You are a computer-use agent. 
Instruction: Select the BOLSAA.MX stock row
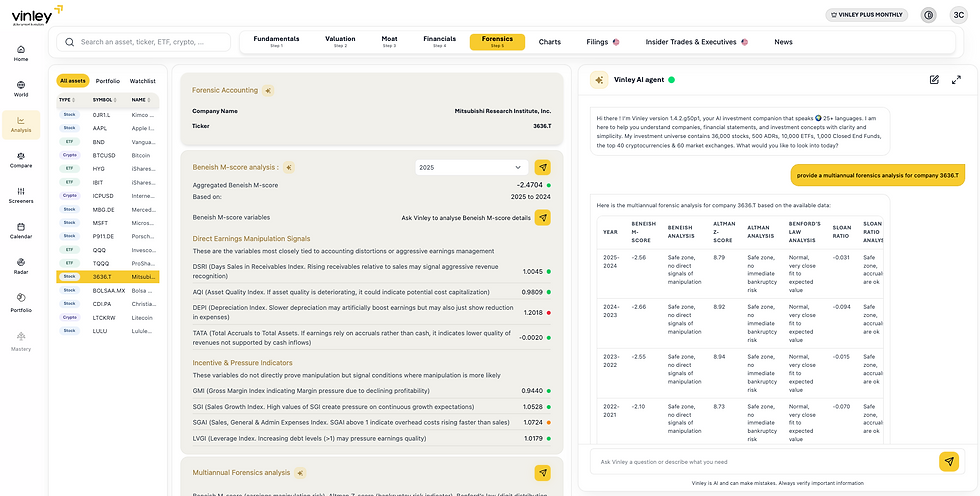108,290
